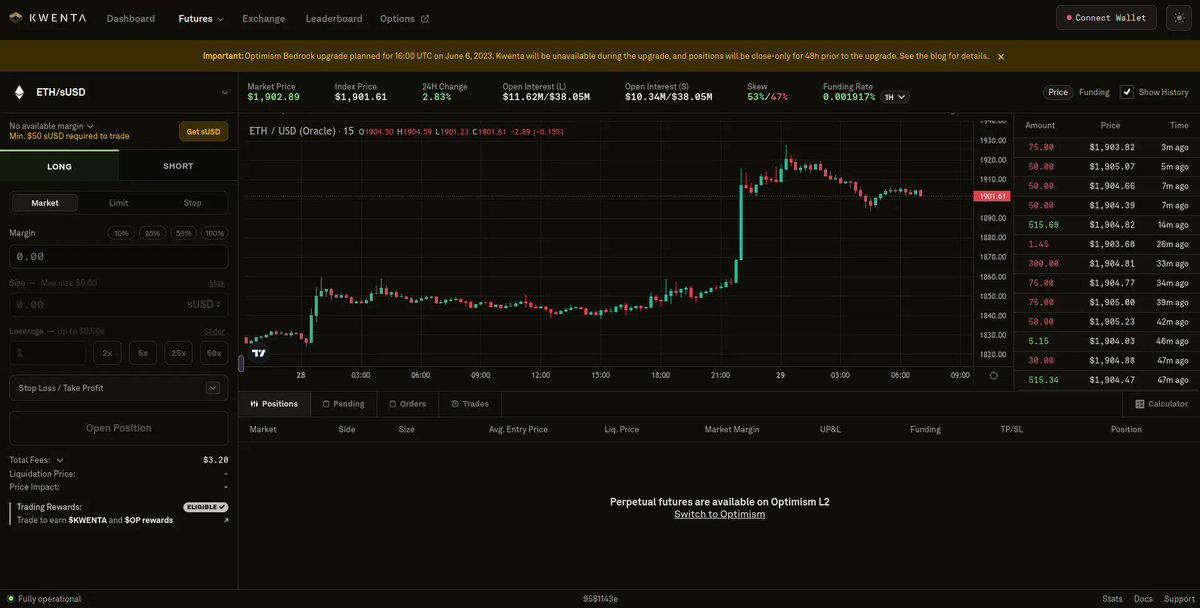The width and height of the screenshot is (1200, 608).
Task: Select the SHORT side tab
Action: pos(178,166)
